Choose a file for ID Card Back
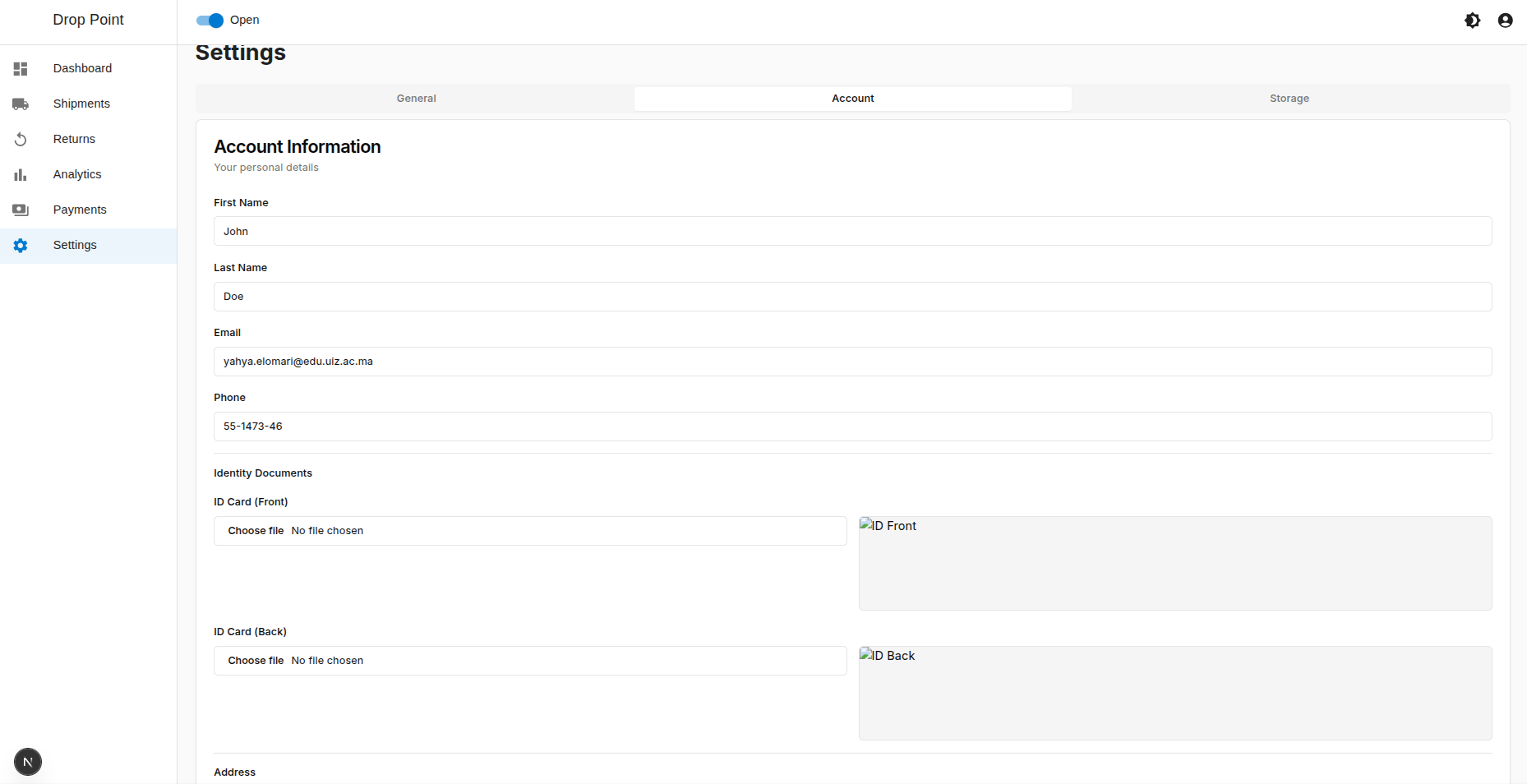1527x784 pixels. coord(255,661)
